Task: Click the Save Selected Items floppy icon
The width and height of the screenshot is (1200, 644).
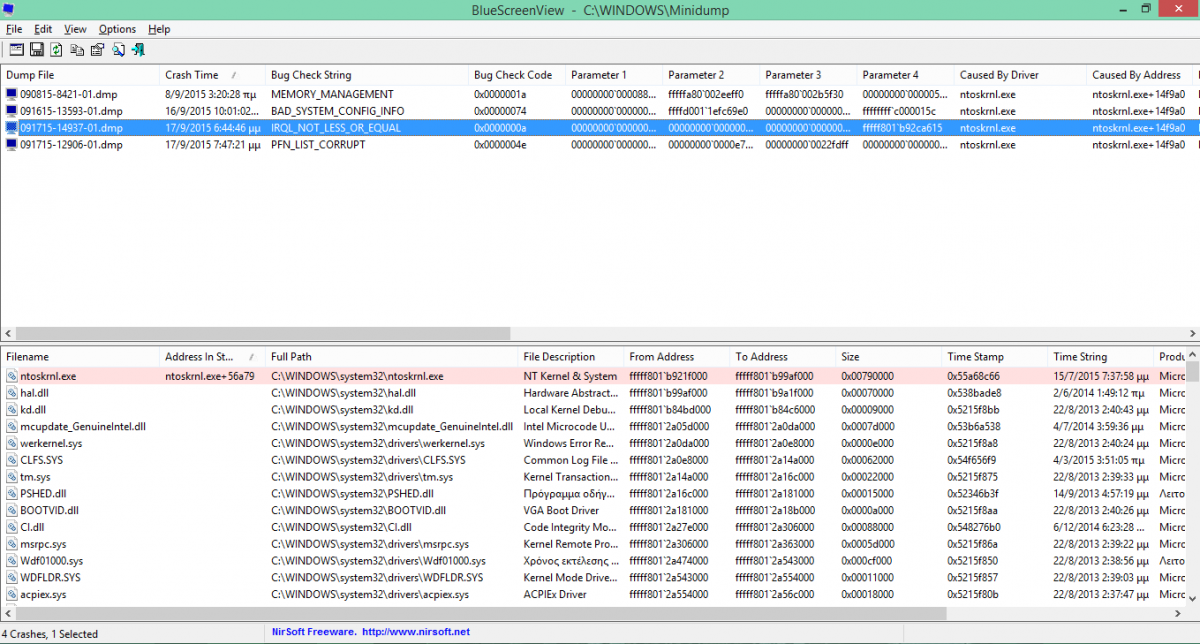Action: point(36,50)
